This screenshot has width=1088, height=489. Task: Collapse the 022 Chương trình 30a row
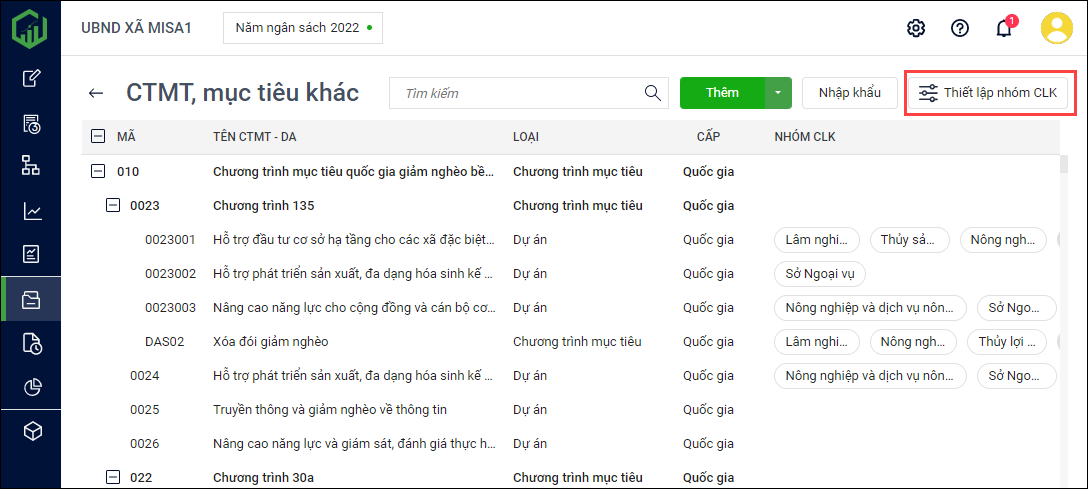[113, 478]
